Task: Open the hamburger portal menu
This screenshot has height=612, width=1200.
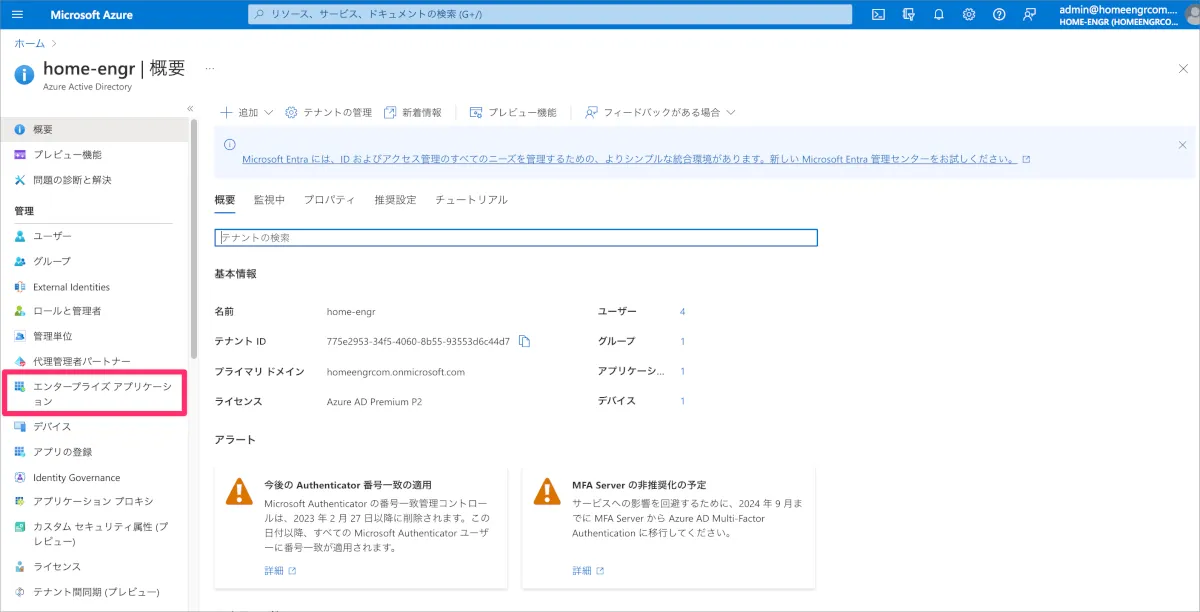Action: click(x=17, y=15)
